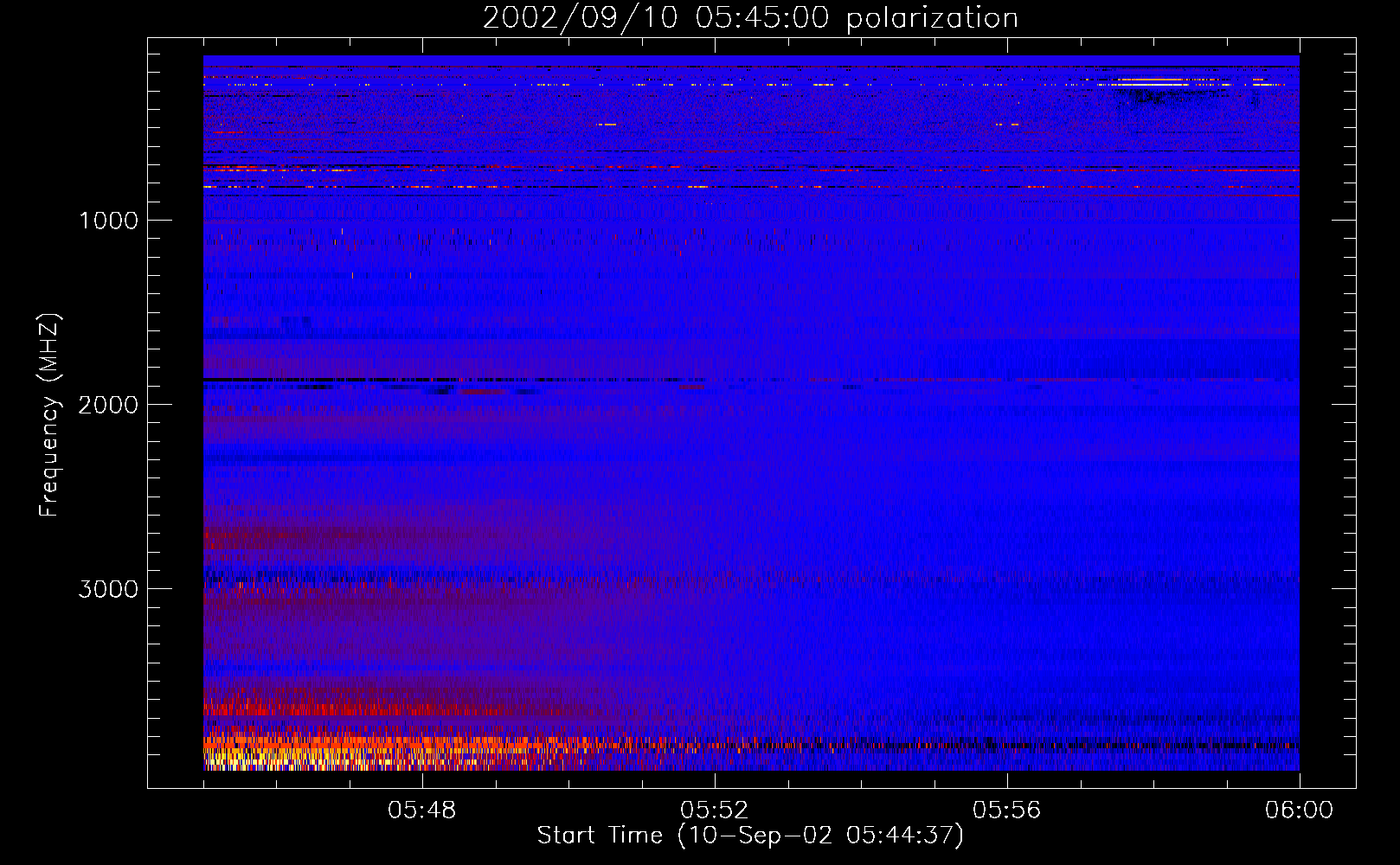Click the 05:52 time tick label

714,811
